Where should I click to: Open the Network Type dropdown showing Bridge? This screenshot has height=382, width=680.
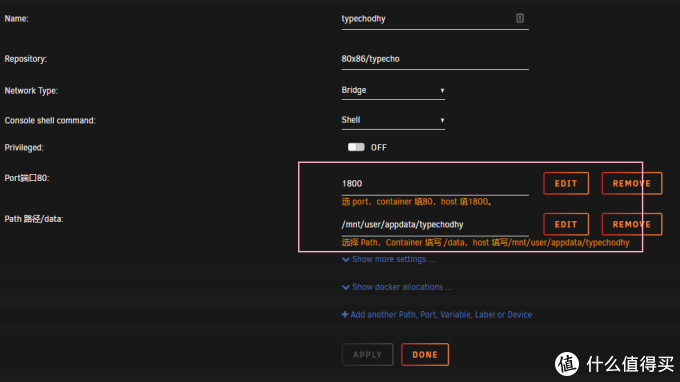(x=393, y=90)
